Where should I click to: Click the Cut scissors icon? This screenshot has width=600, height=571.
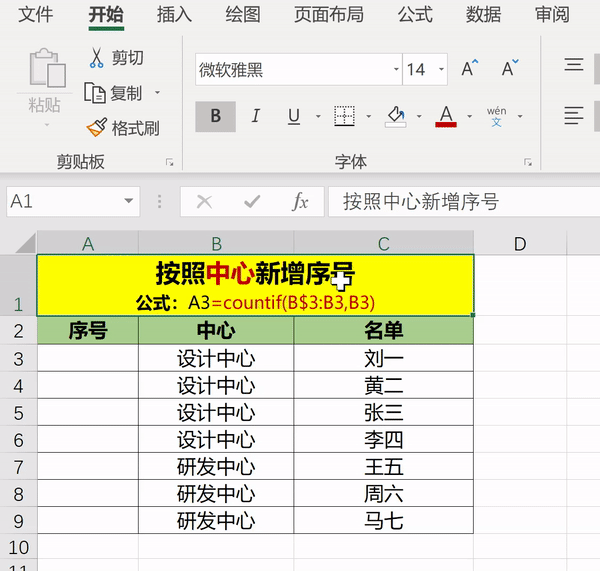point(96,58)
